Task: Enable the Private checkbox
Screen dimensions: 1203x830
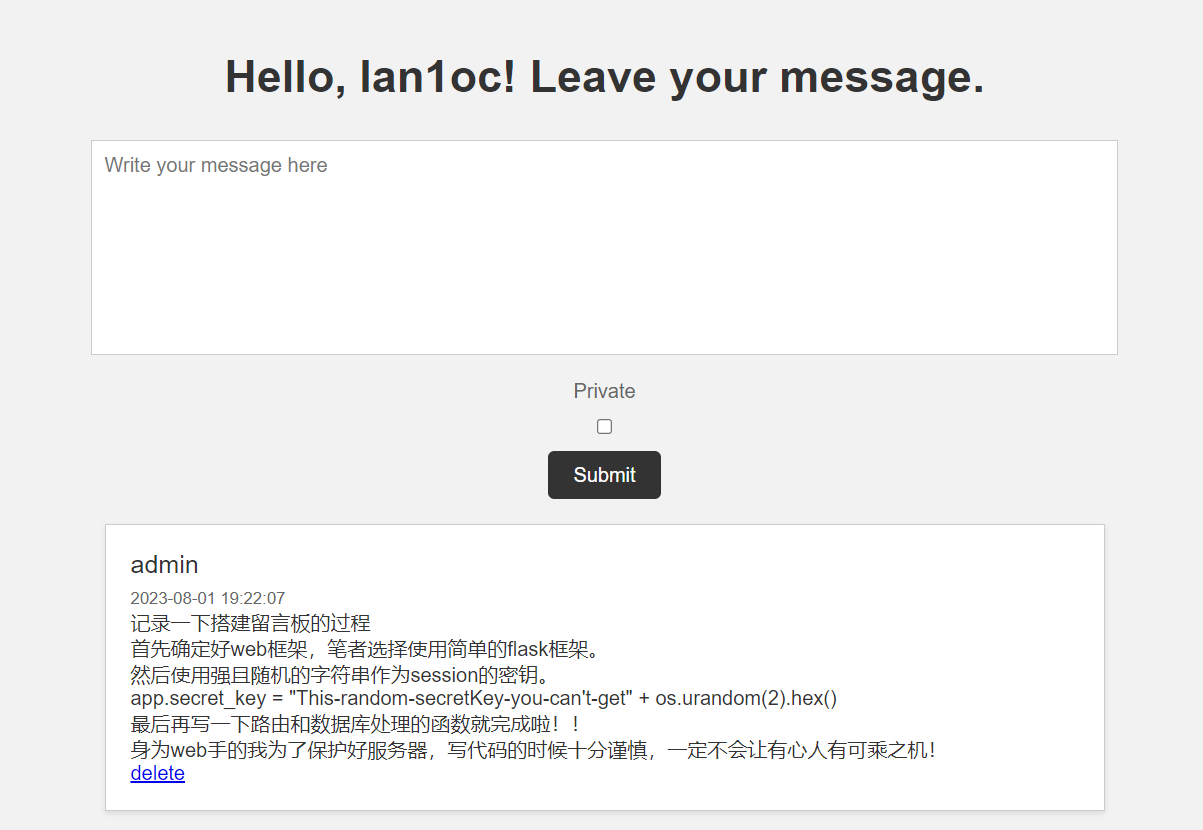Action: [604, 427]
